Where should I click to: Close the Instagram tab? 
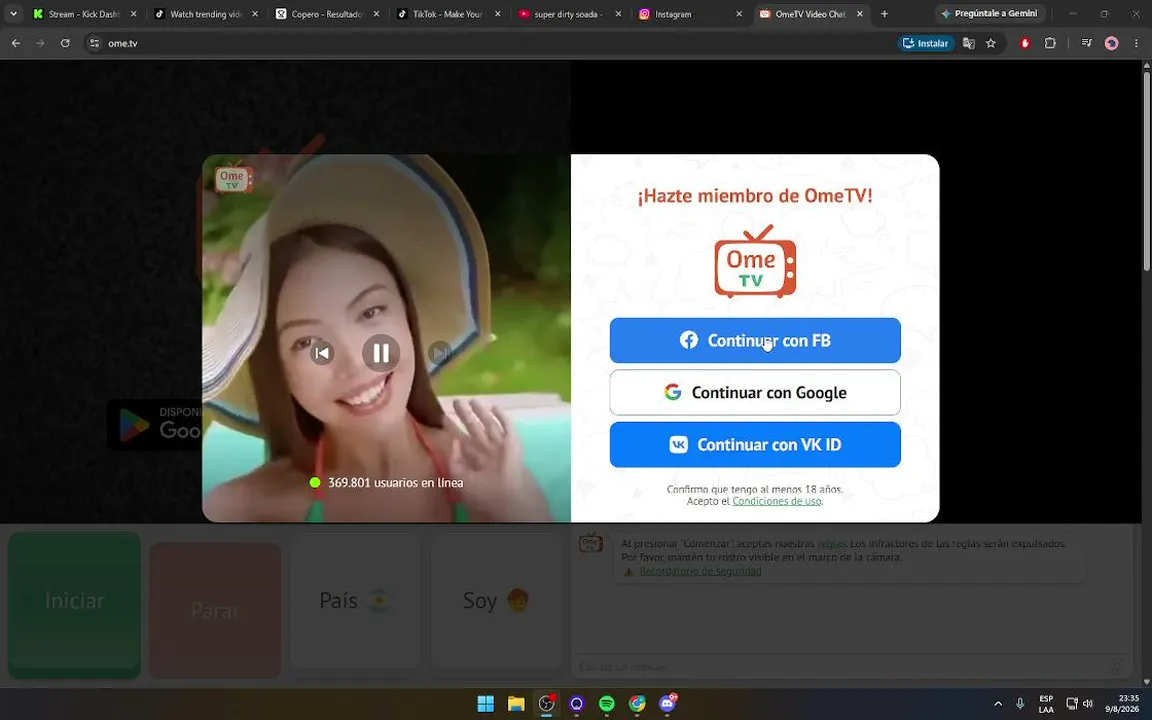(x=739, y=14)
